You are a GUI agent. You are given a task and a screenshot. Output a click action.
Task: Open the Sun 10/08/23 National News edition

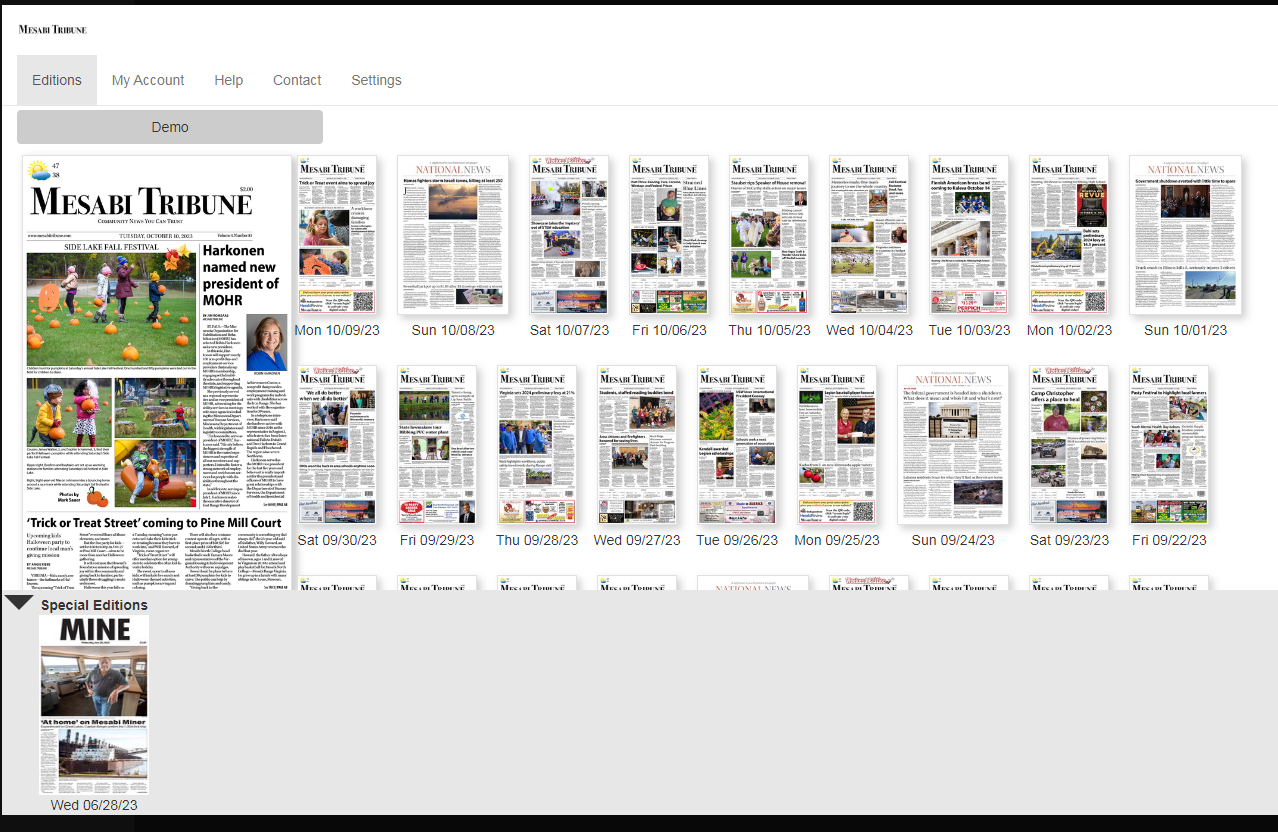click(x=453, y=235)
